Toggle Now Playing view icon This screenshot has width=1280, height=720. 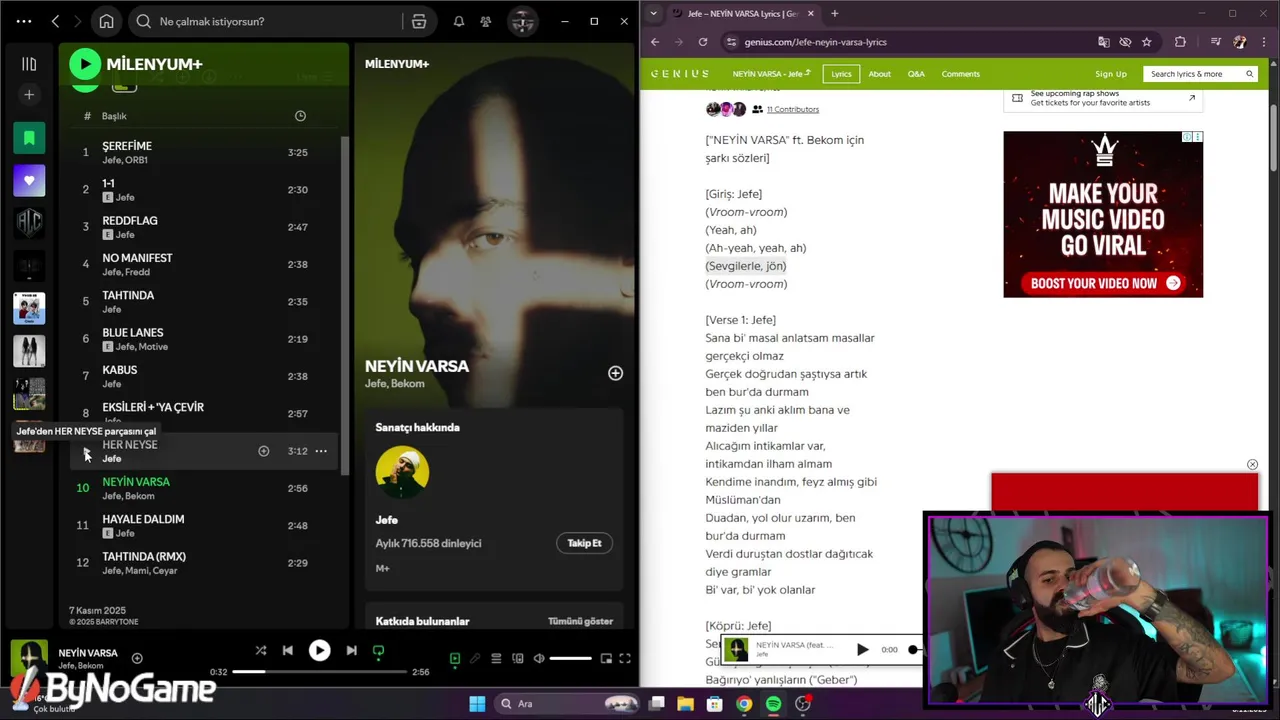[455, 658]
